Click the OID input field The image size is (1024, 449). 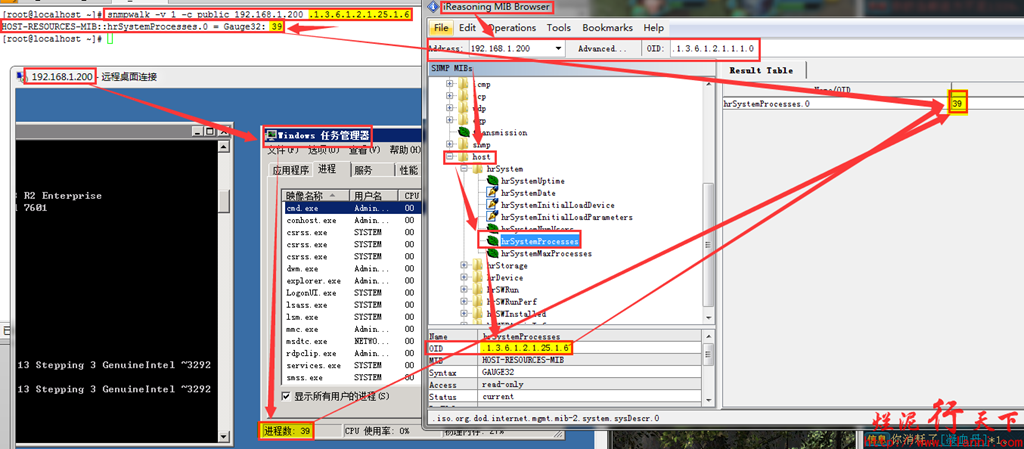pyautogui.click(x=713, y=48)
